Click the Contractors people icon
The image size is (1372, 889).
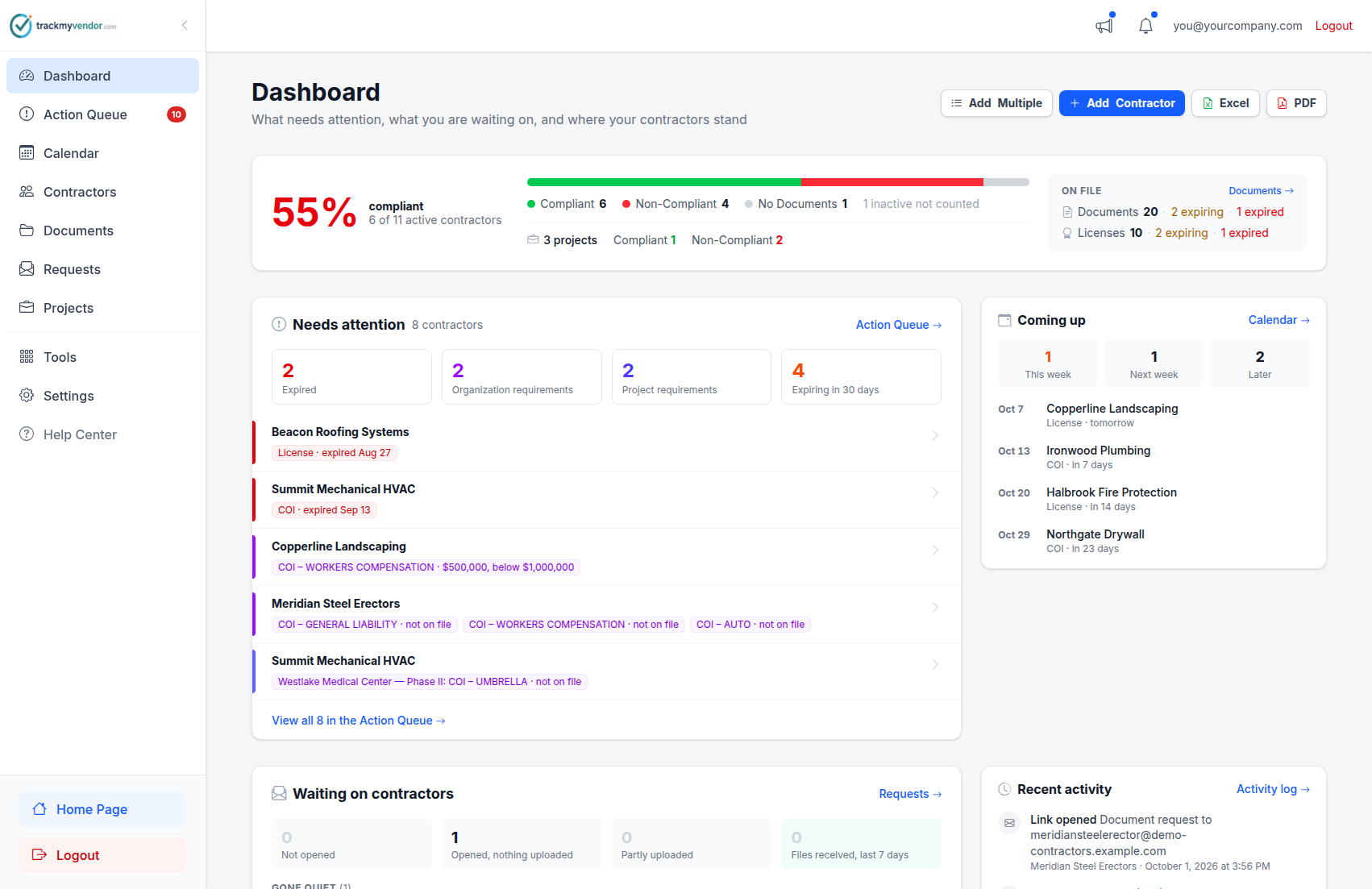(x=27, y=192)
